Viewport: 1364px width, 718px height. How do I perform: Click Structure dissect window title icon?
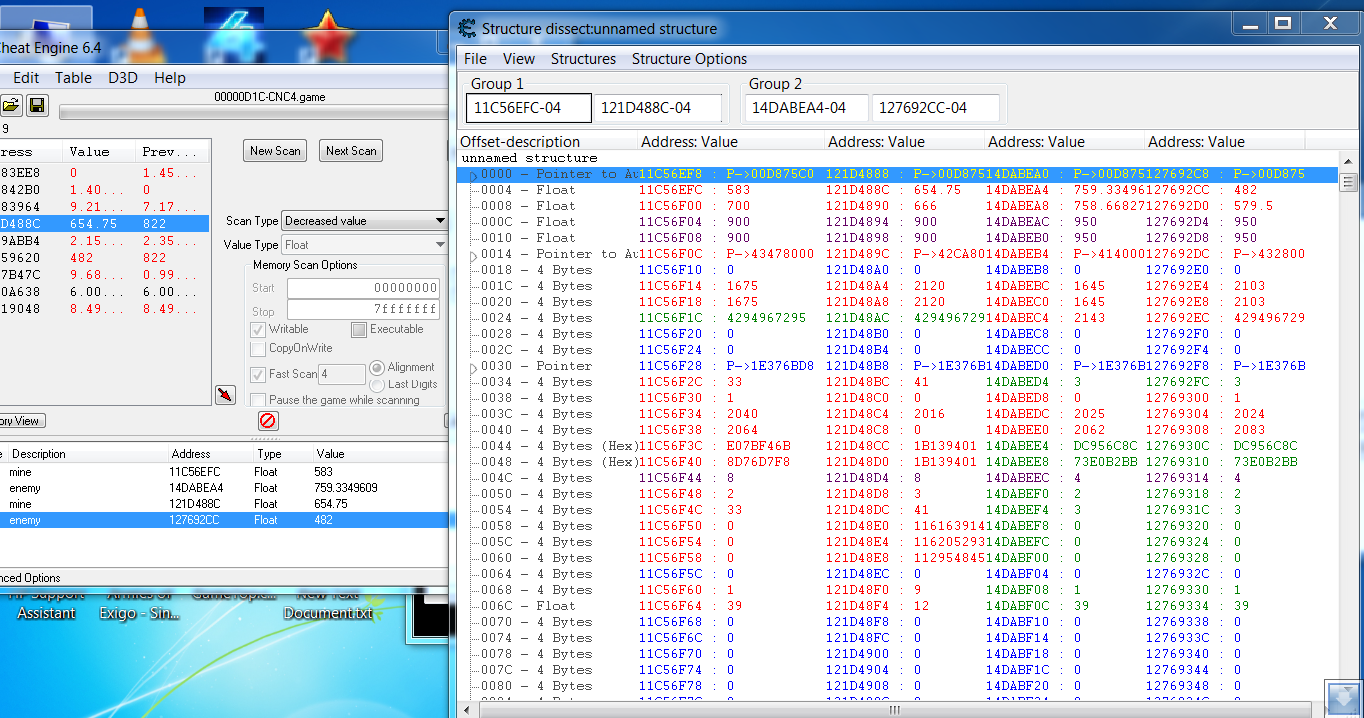(x=467, y=28)
